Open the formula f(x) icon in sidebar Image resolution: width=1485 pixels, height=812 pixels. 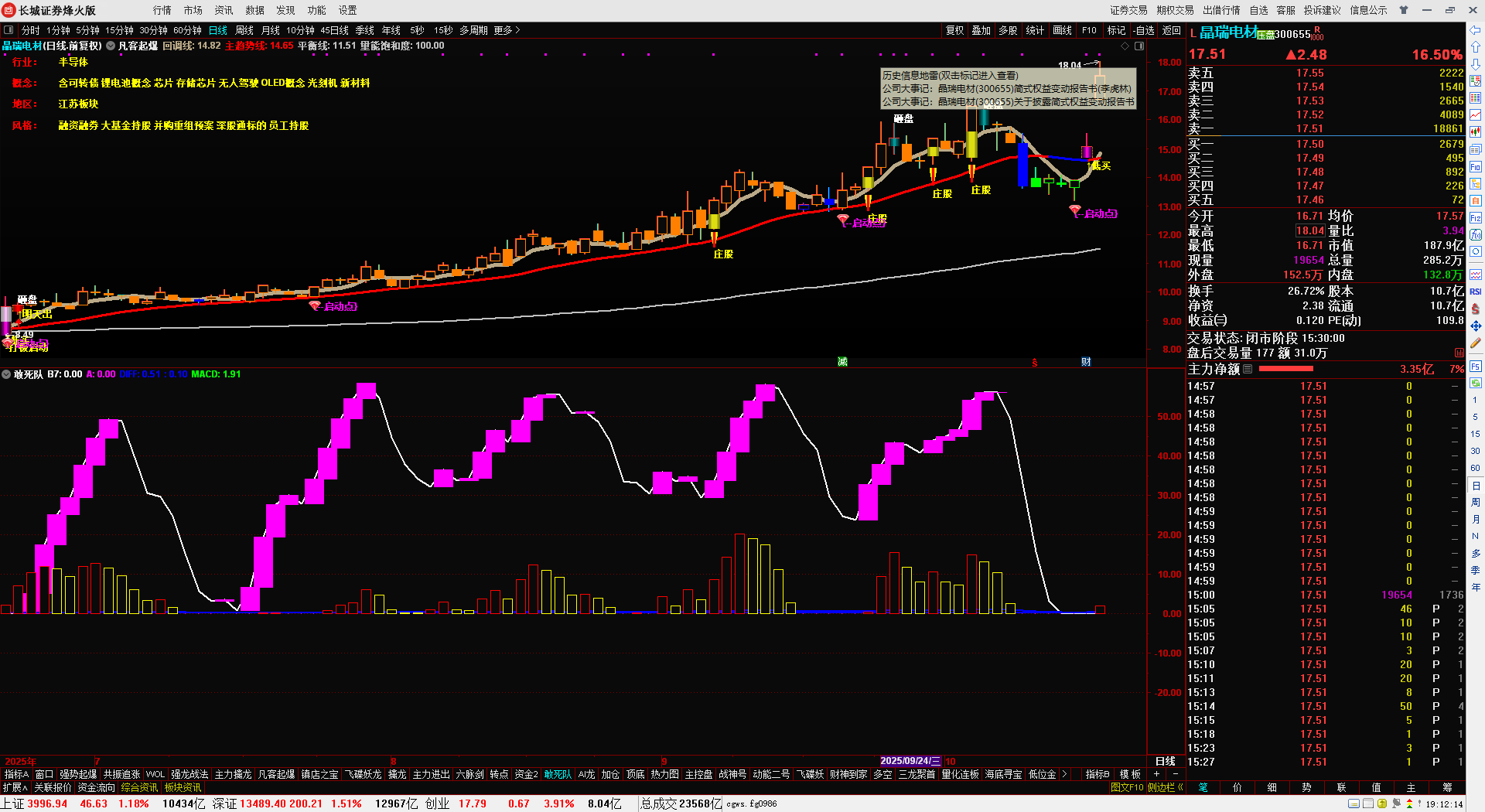(x=1475, y=234)
